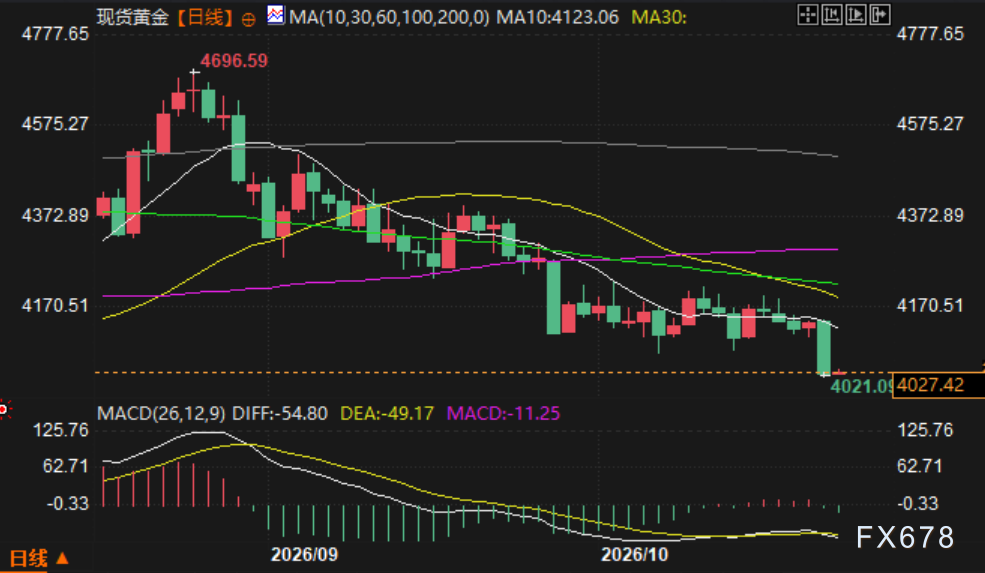Click the 4696.59 high price label

(234, 61)
